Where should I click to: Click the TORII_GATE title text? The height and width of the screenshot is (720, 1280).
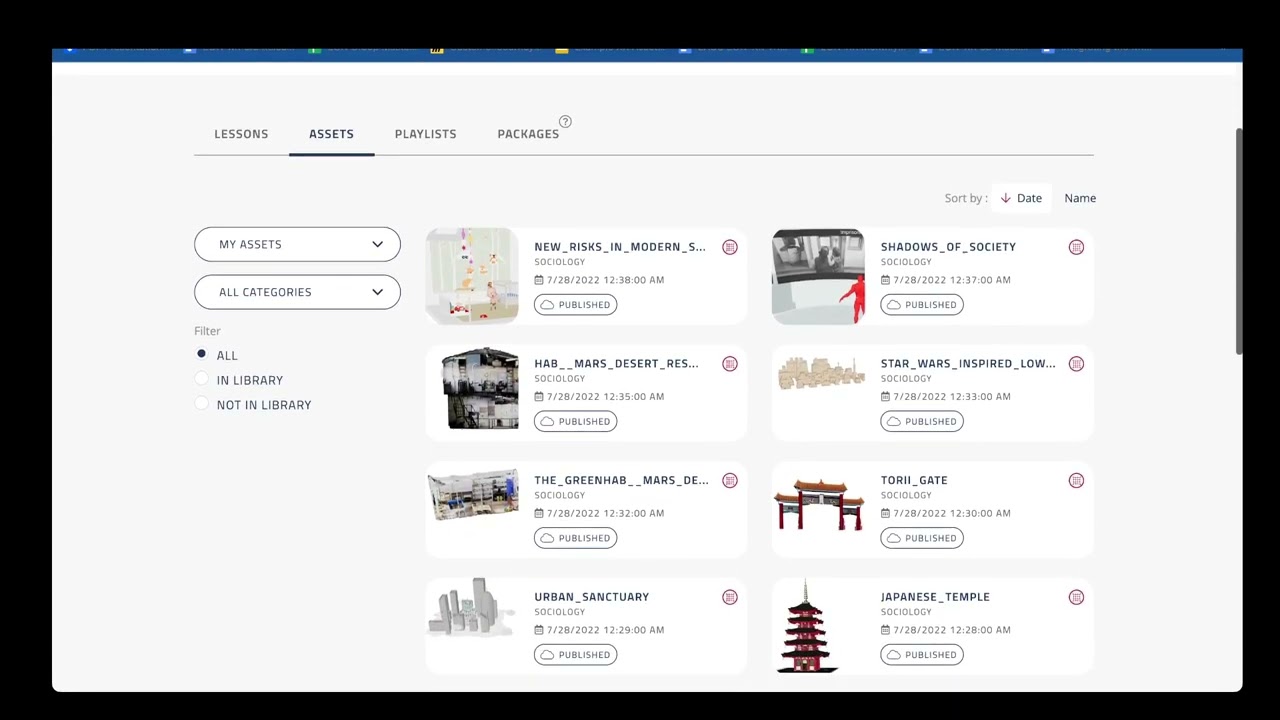click(x=914, y=480)
